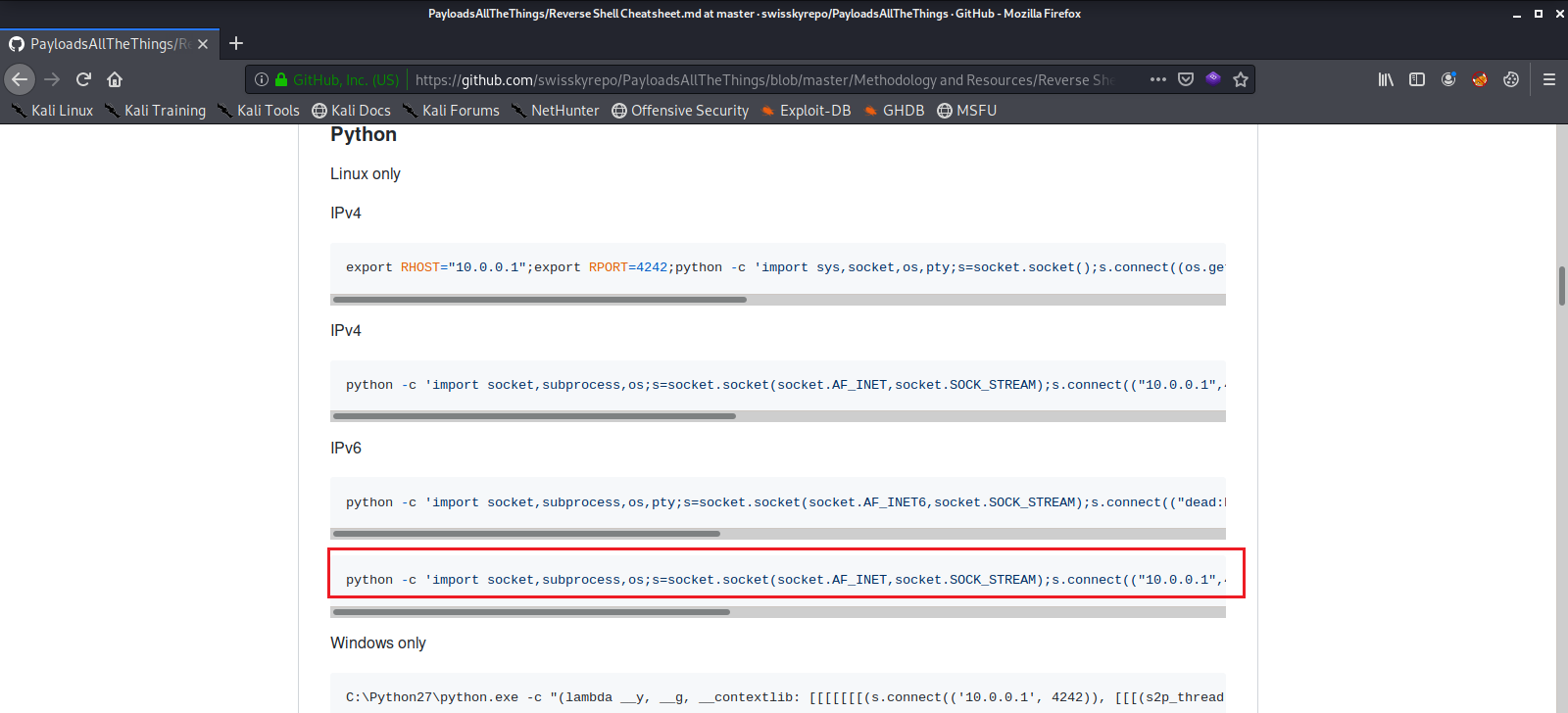Click the Python section heading
Viewport: 1568px width, 713px height.
(364, 135)
